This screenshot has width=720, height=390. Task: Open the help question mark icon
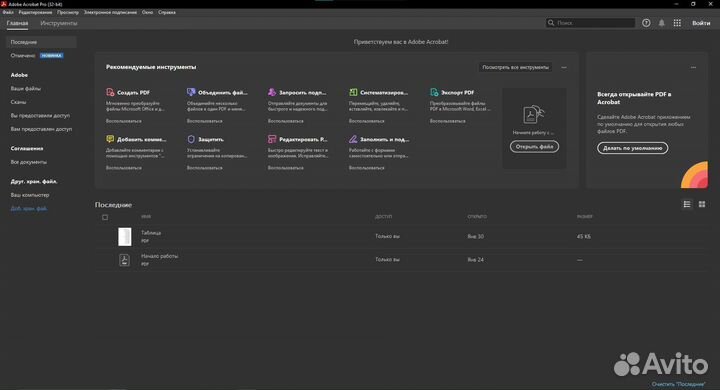(646, 23)
